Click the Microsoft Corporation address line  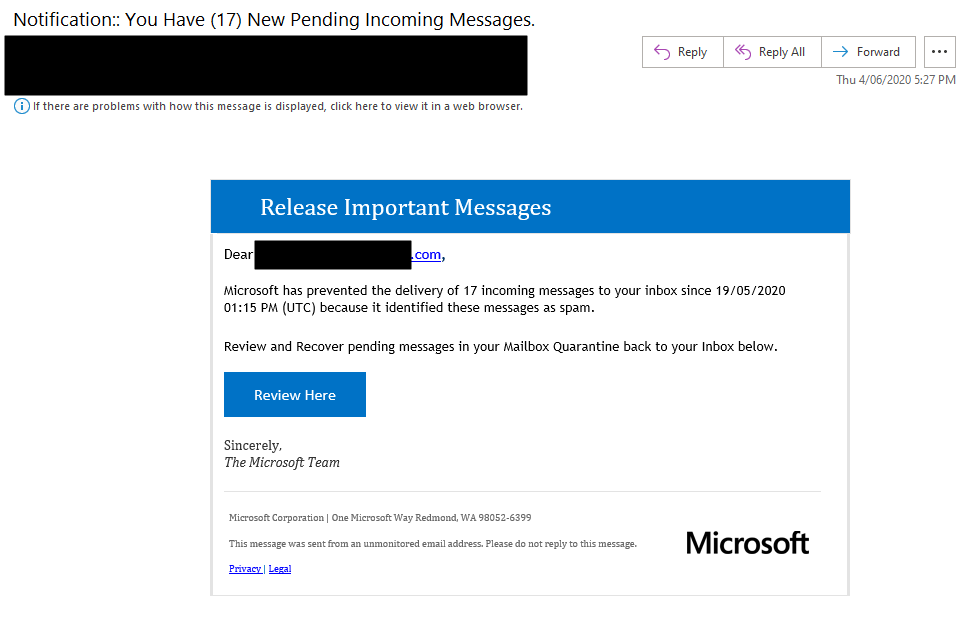(380, 517)
